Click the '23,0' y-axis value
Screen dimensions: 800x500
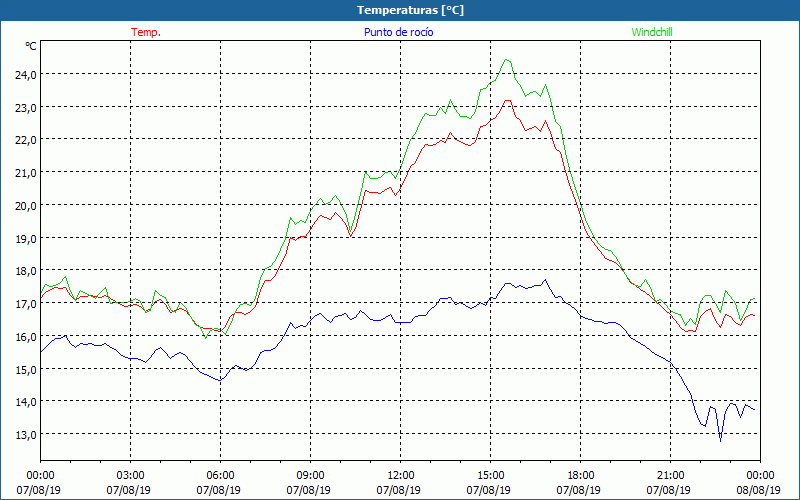26,107
